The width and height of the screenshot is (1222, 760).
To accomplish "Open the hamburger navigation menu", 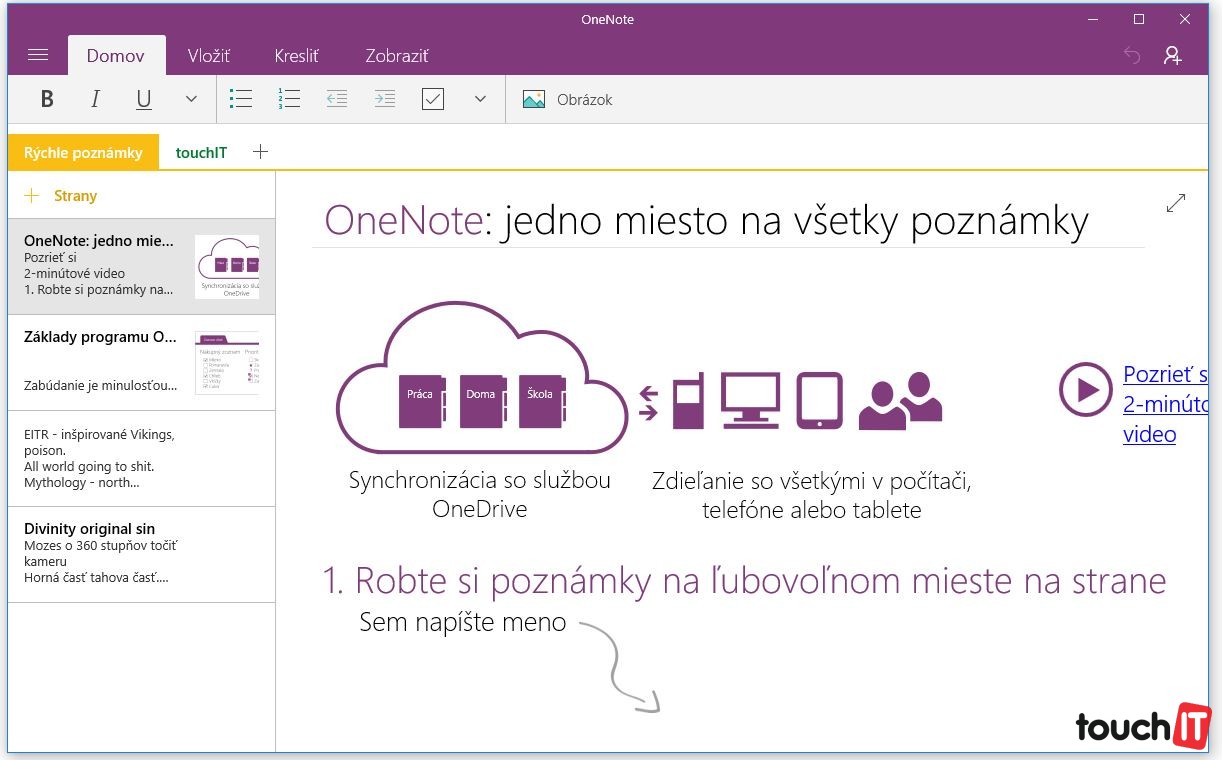I will click(x=38, y=55).
